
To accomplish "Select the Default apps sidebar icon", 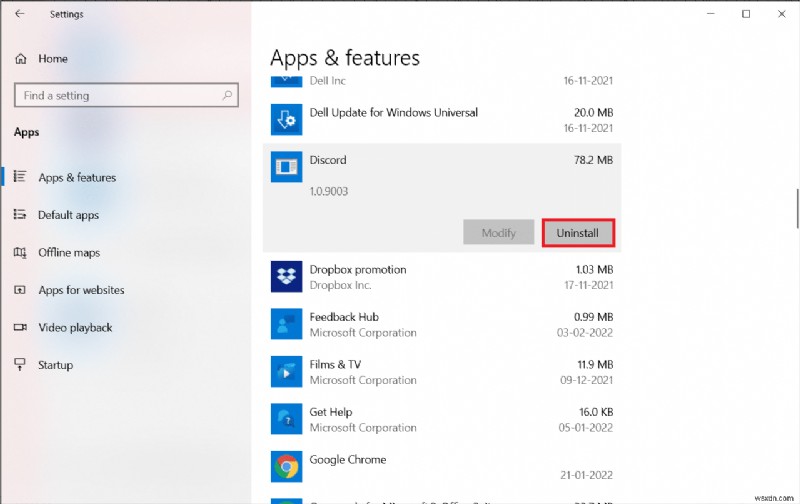I will 19,214.
